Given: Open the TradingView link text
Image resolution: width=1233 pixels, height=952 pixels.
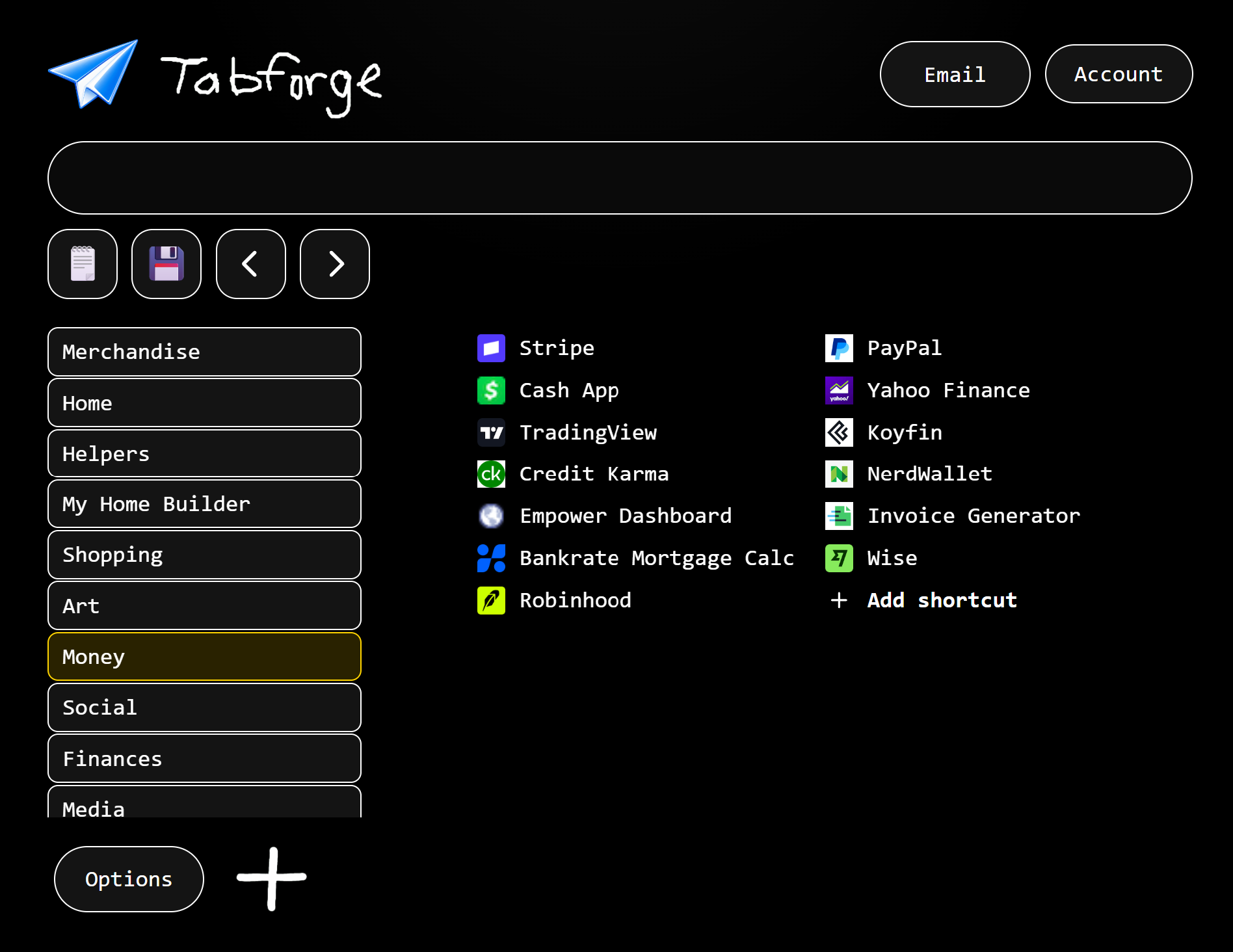Looking at the screenshot, I should [x=588, y=432].
